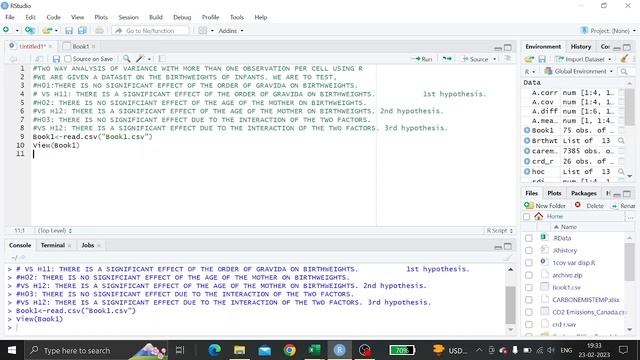Click Save current document in main toolbar

[x=69, y=31]
